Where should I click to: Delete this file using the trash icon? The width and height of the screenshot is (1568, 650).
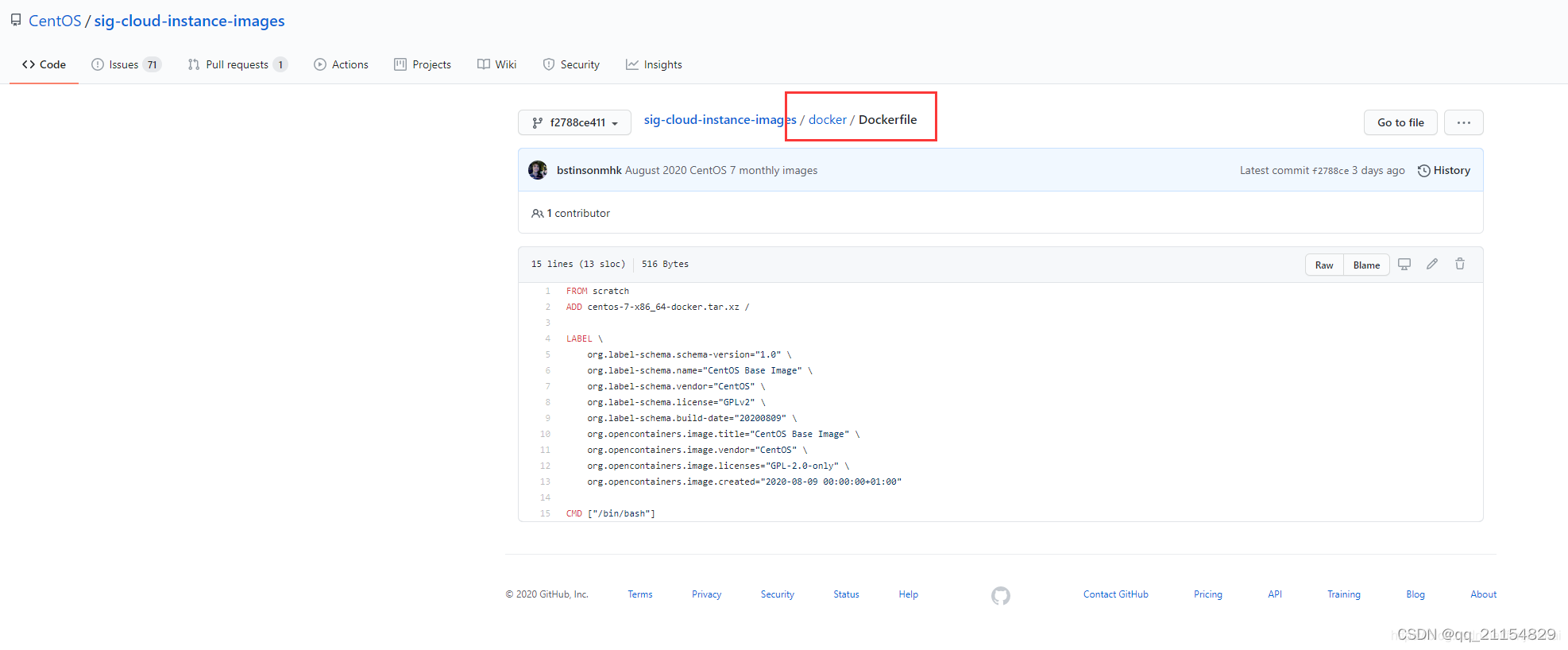(x=1460, y=264)
